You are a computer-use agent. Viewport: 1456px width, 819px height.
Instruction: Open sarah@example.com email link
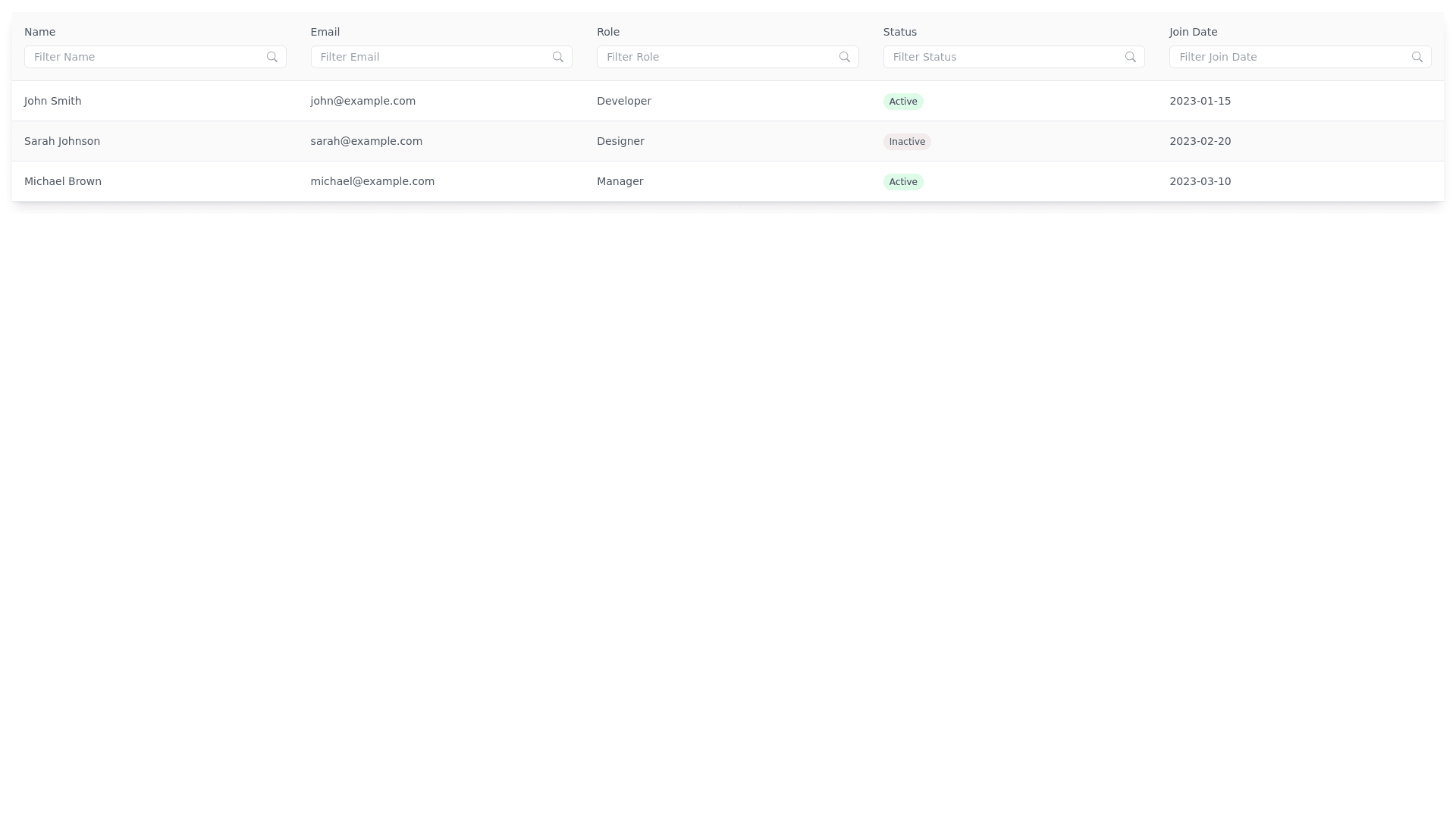tap(366, 141)
